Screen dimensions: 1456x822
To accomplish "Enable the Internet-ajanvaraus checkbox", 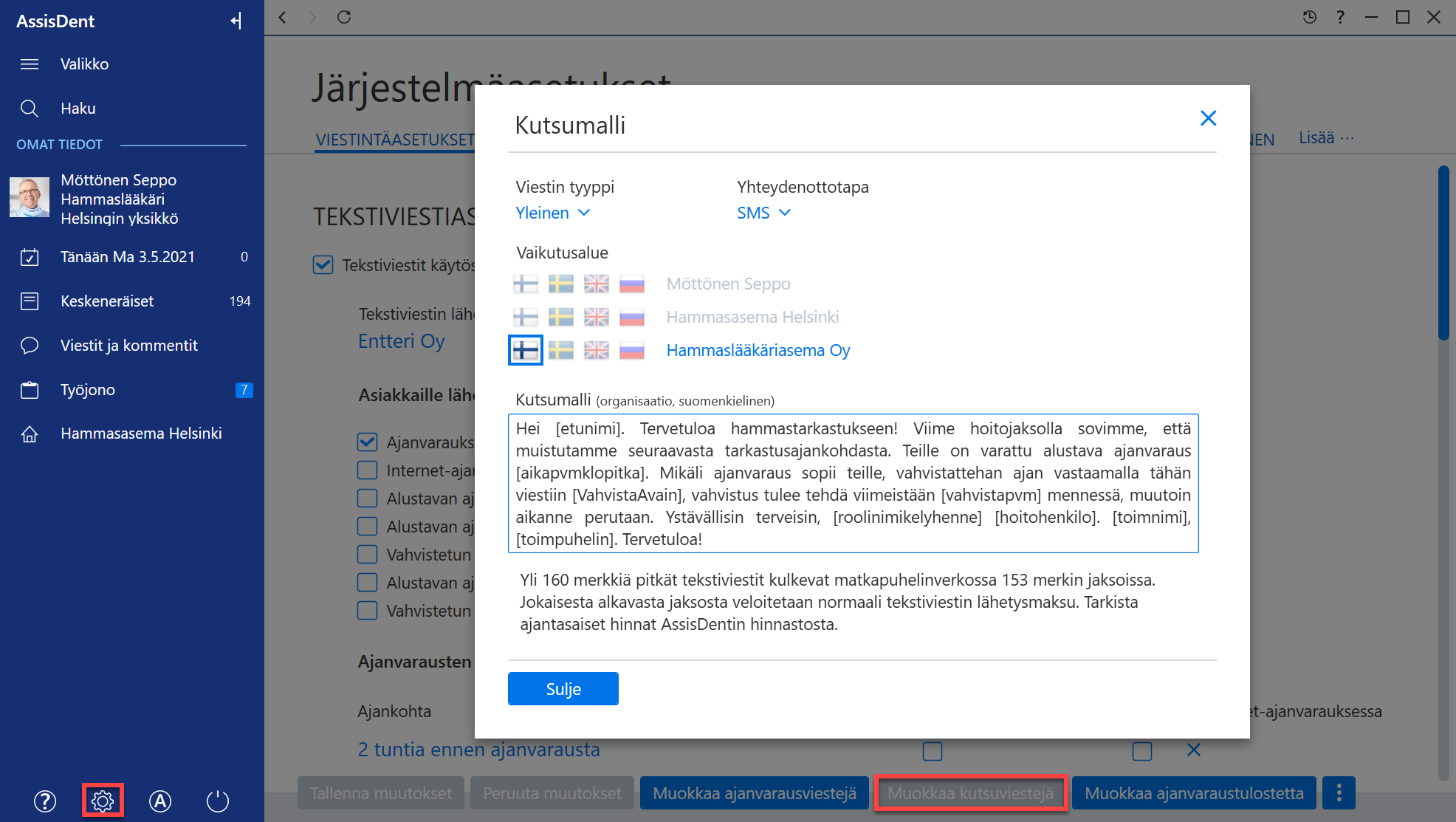I will [368, 470].
